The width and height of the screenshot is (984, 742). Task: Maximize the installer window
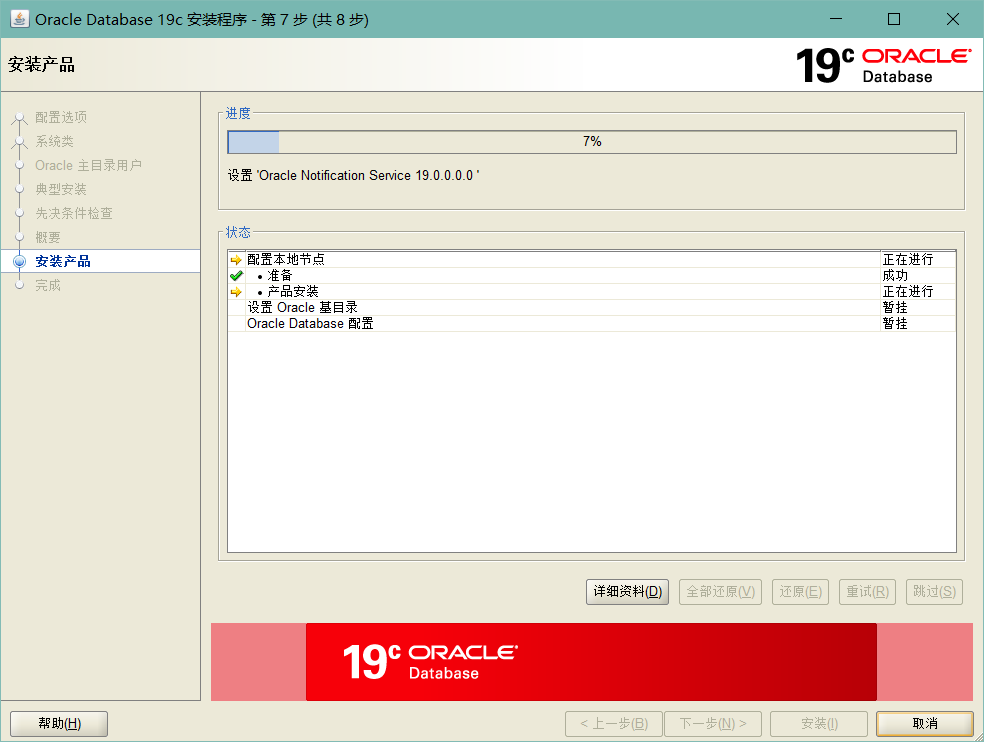[894, 19]
